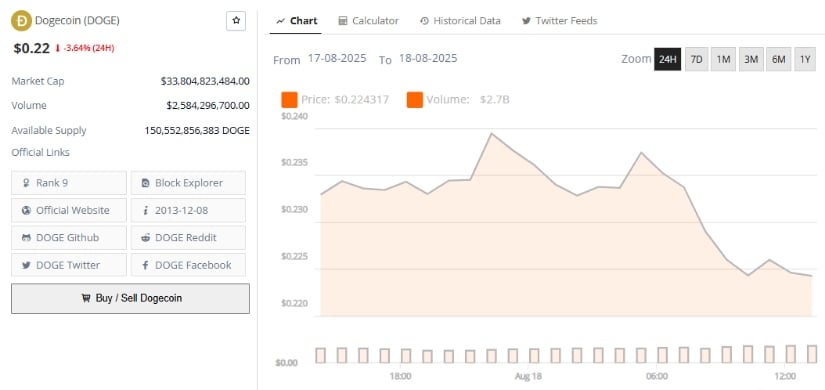Viewport: 825px width, 390px height.
Task: Click the highest peak on the price line
Action: tap(491, 134)
